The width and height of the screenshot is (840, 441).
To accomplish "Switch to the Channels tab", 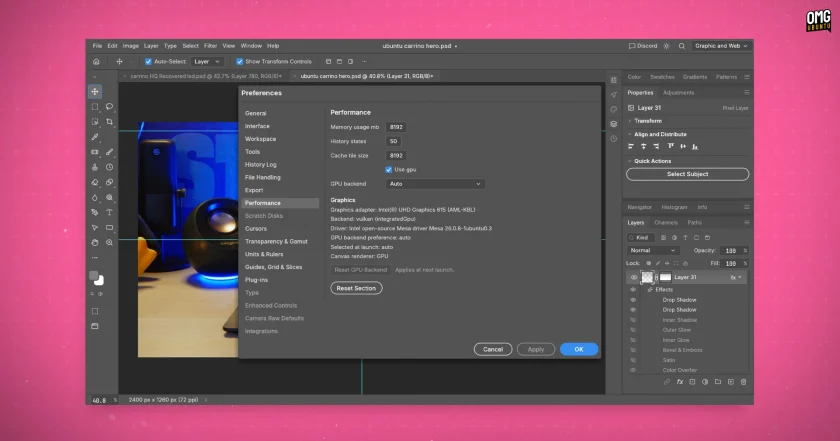I will (666, 222).
